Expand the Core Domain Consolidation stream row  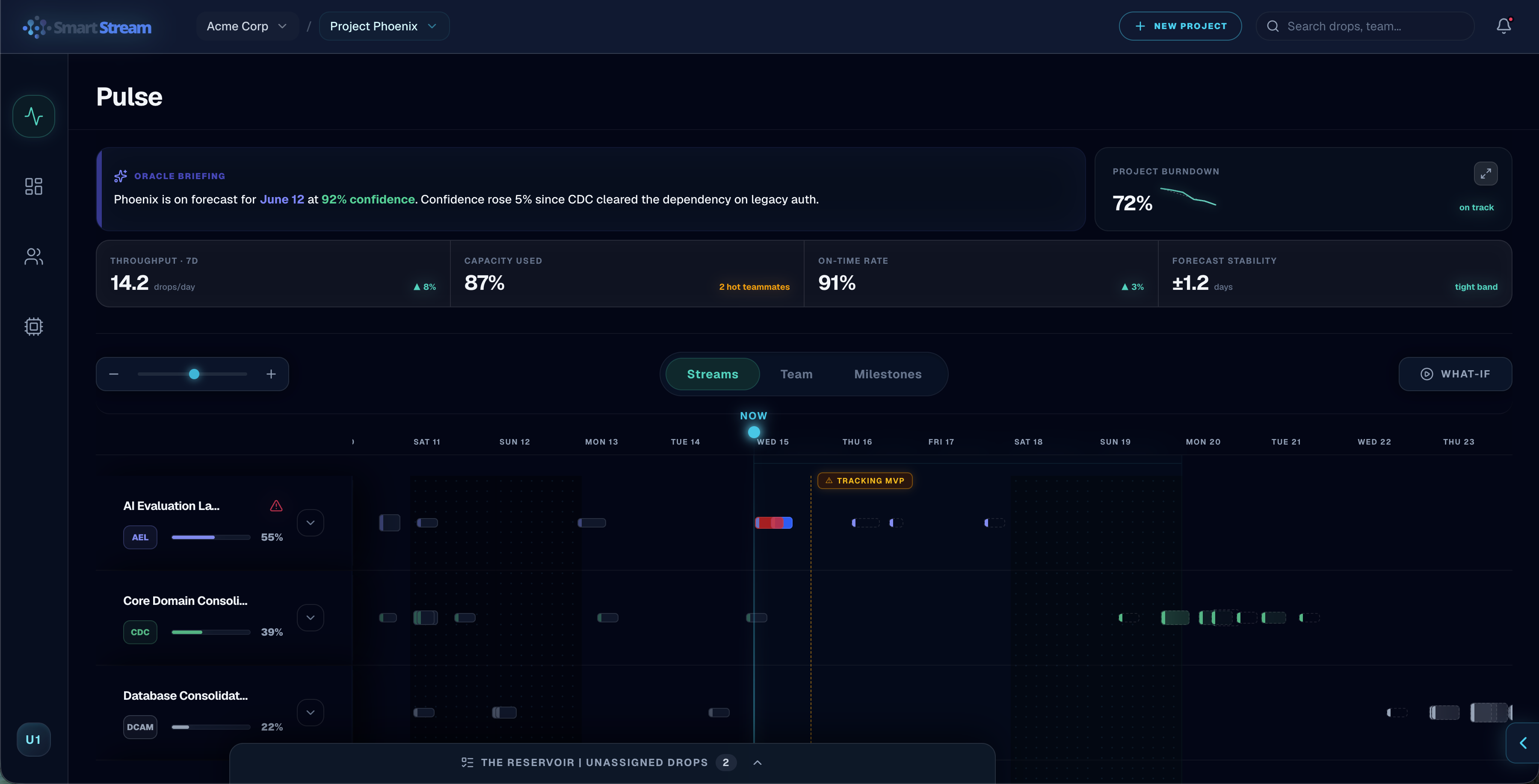click(x=310, y=617)
